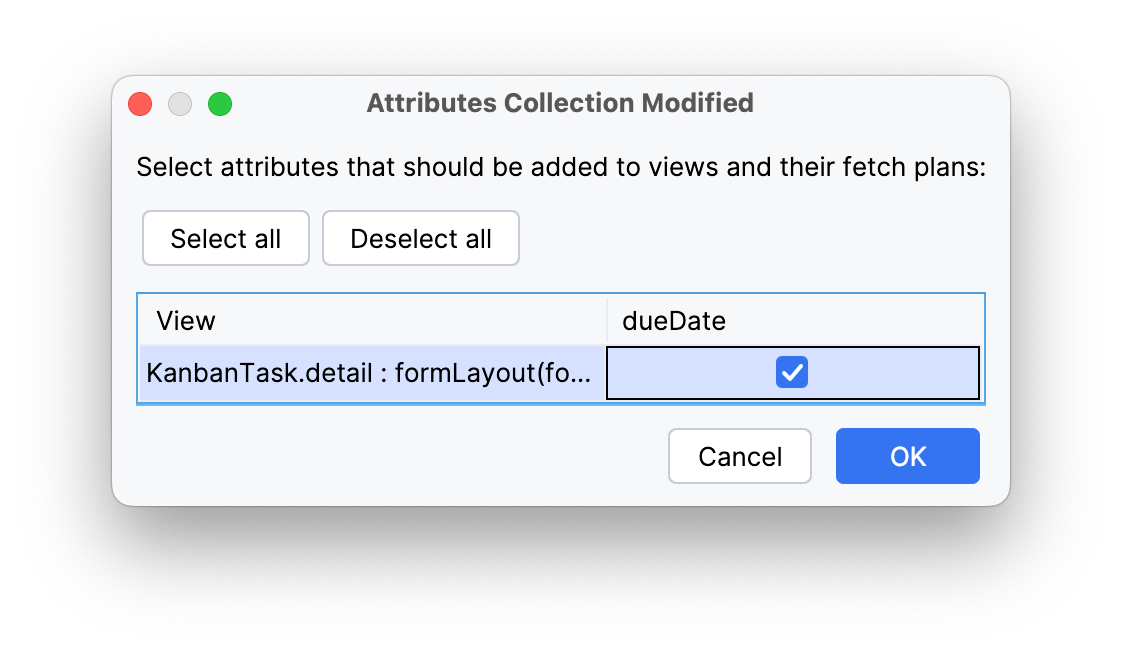
Task: Dismiss the dialog via Cancel
Action: click(739, 456)
